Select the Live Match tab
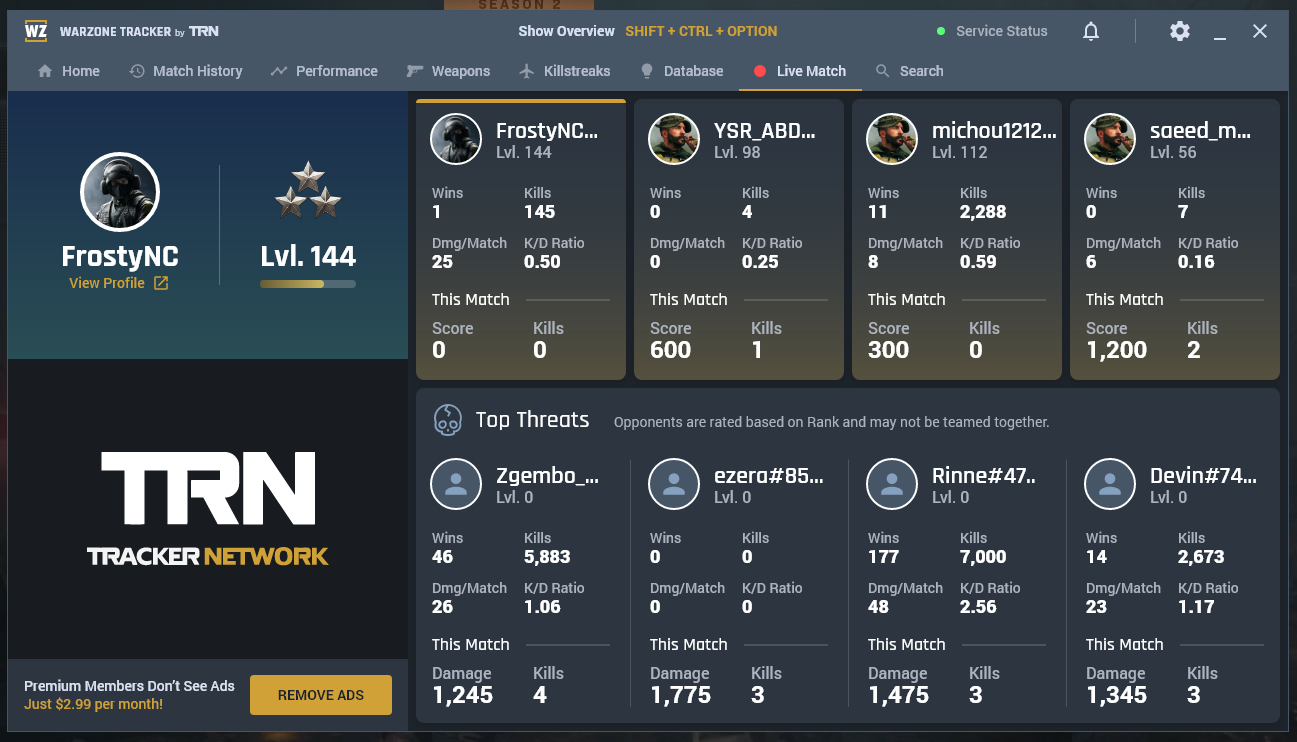Image resolution: width=1297 pixels, height=742 pixels. click(800, 71)
